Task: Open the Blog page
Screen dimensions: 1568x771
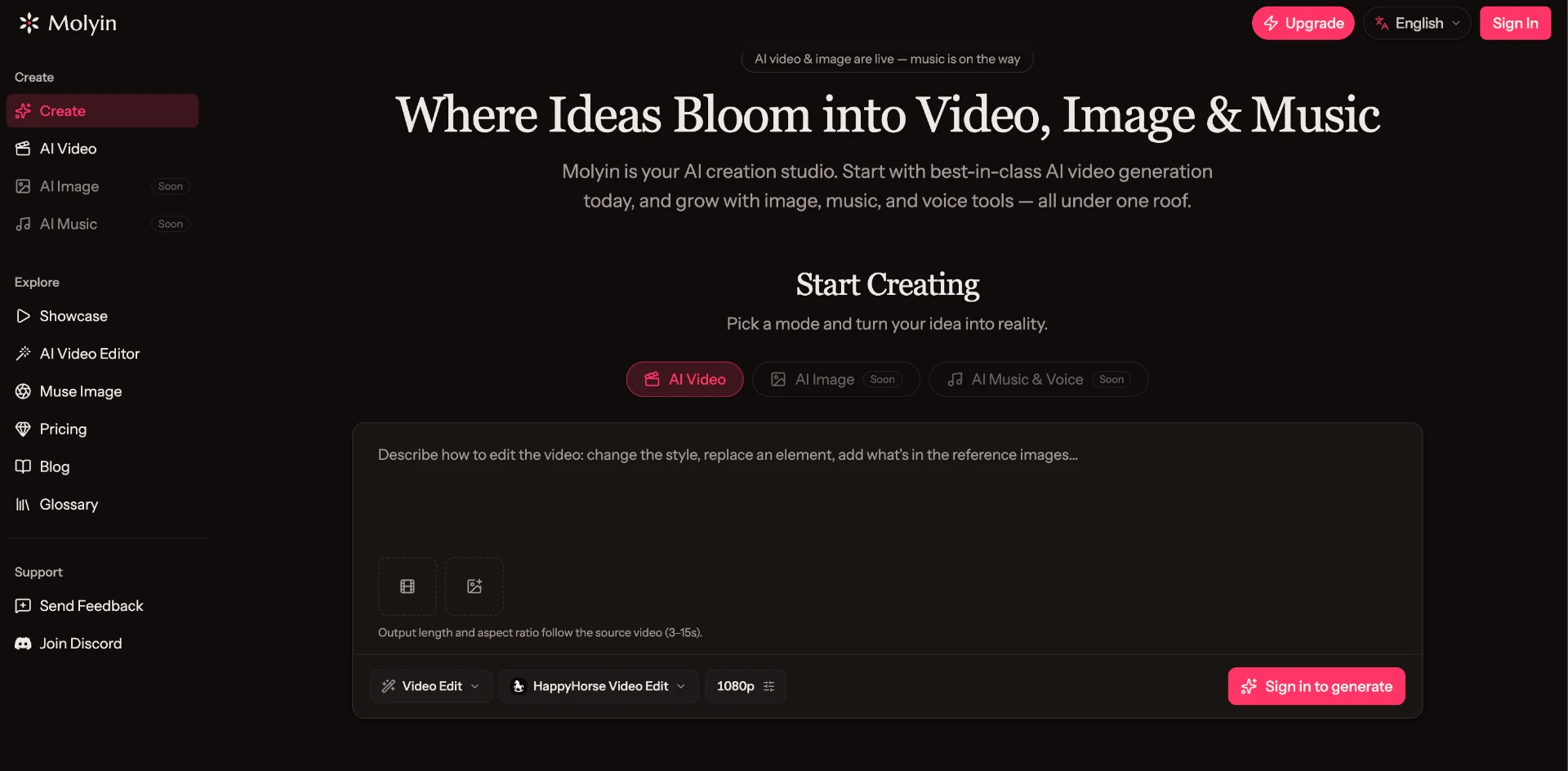Action: 103,466
